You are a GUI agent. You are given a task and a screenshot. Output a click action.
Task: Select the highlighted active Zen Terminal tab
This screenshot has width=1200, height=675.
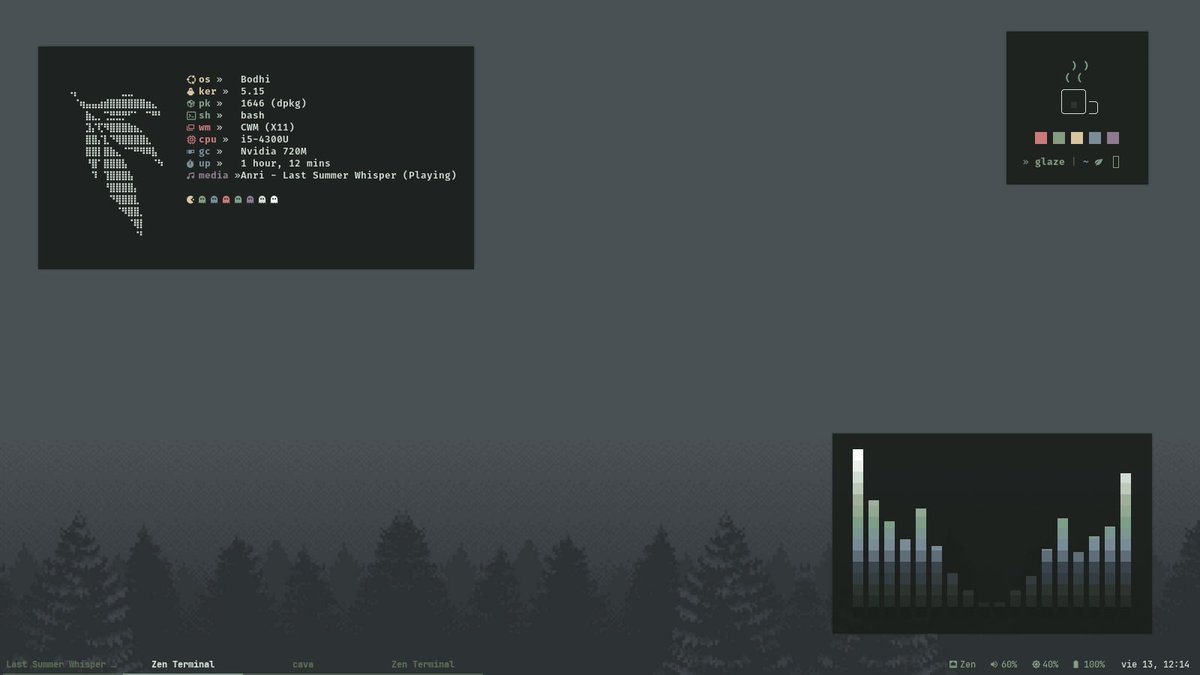coord(183,664)
